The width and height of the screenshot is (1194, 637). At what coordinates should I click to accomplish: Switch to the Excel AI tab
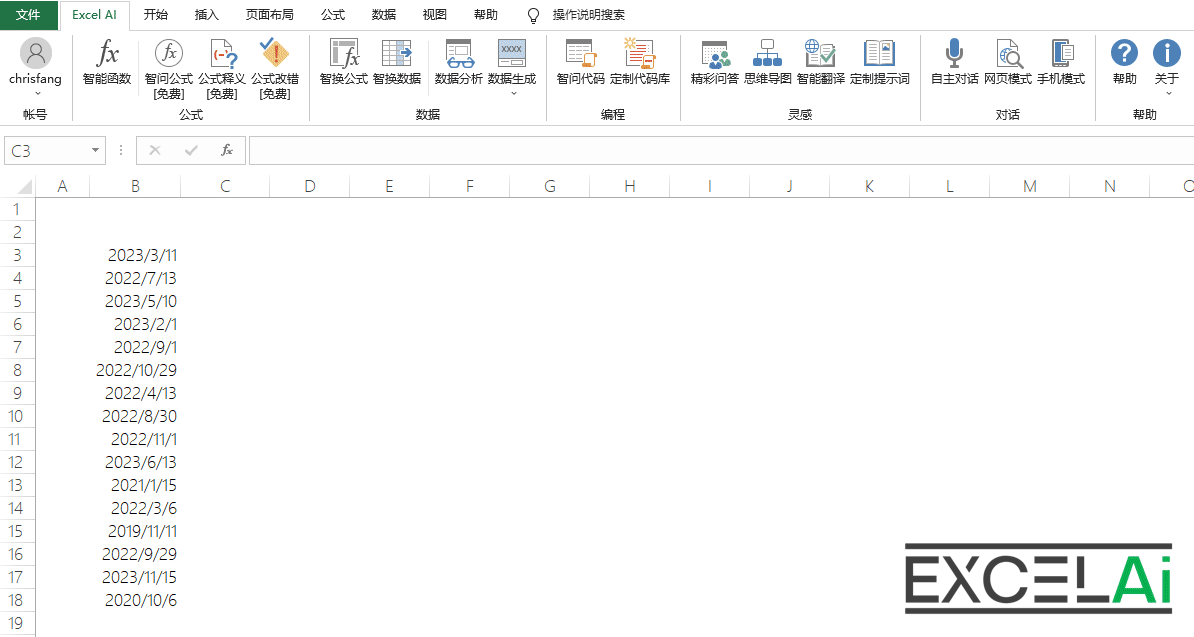click(94, 14)
